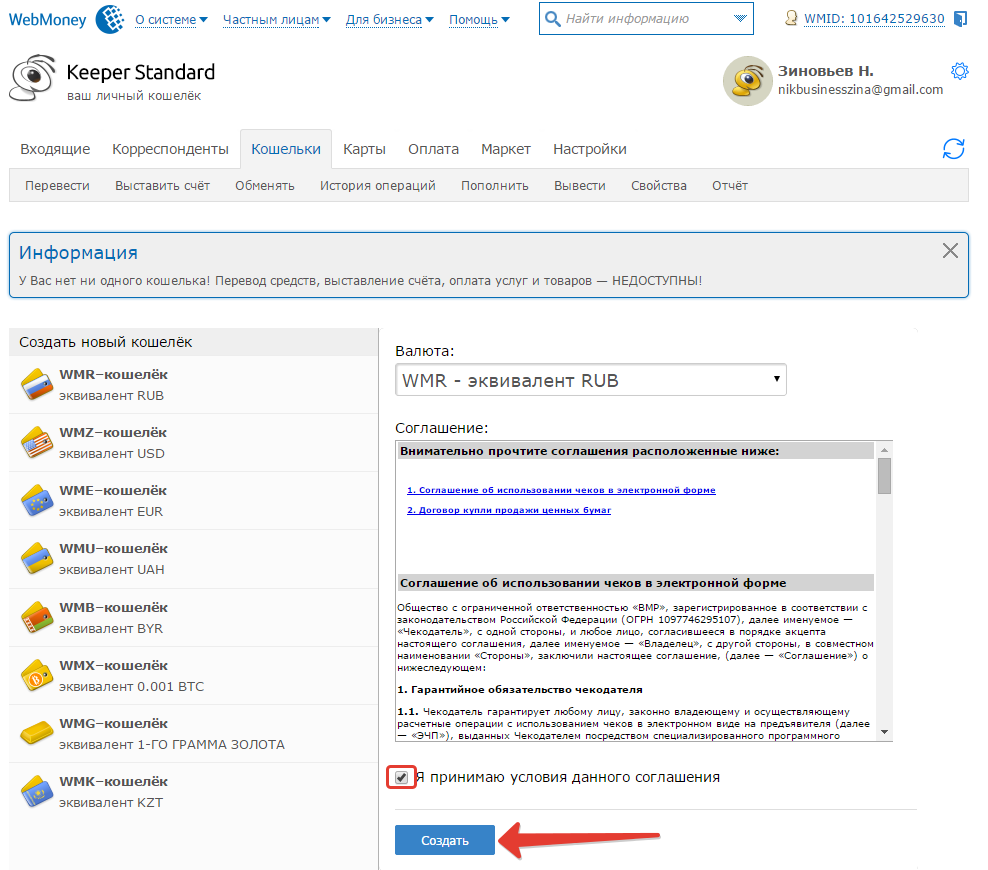This screenshot has width=988, height=870.
Task: Click the WMID user keeper icon
Action: click(791, 18)
